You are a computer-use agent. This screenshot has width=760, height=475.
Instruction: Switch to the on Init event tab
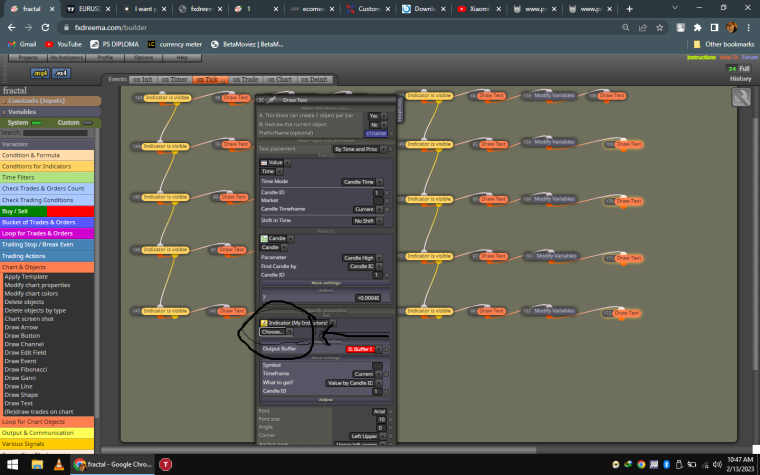tap(142, 79)
